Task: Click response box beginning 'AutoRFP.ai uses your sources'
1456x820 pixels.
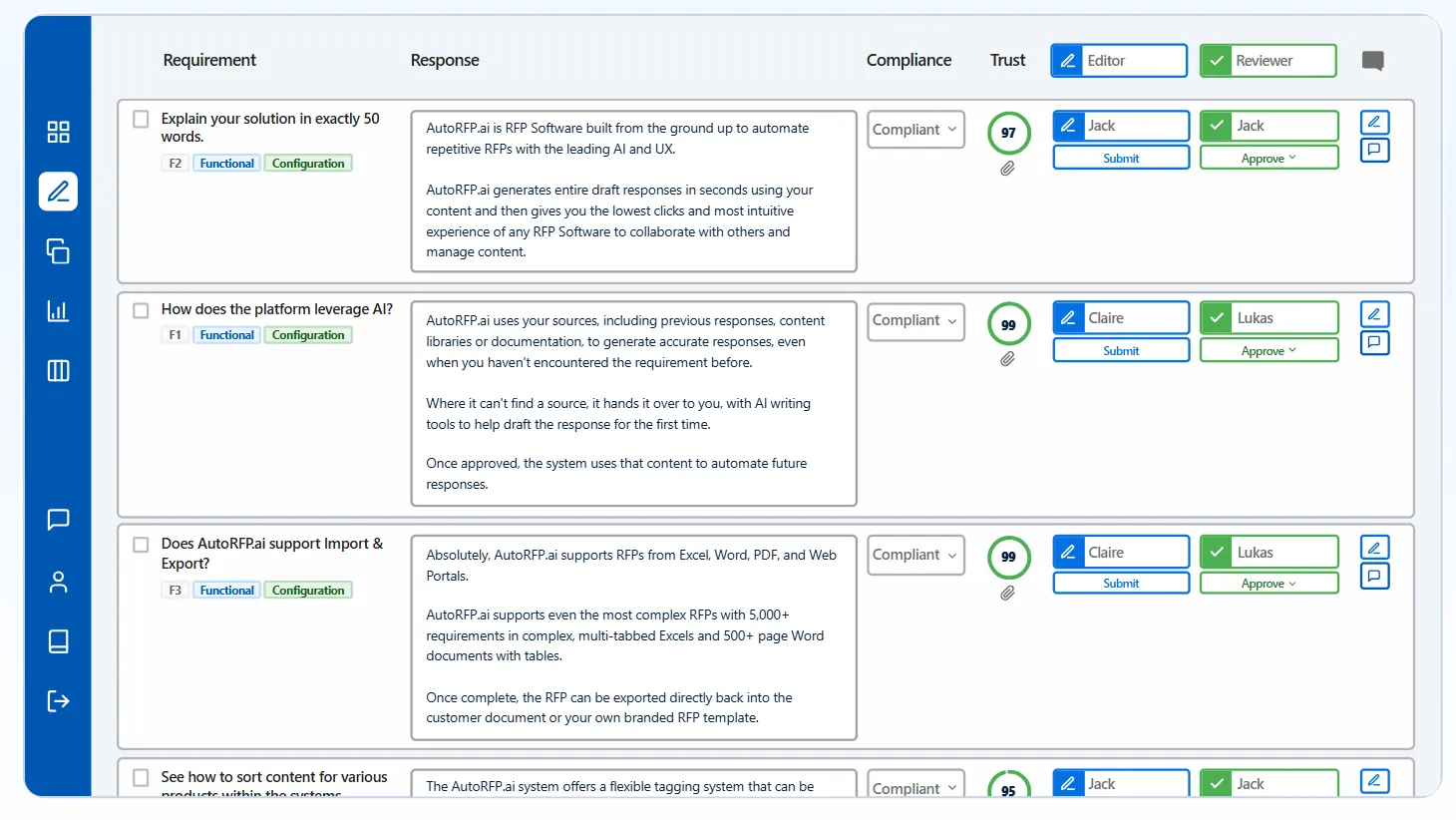Action: pos(634,403)
